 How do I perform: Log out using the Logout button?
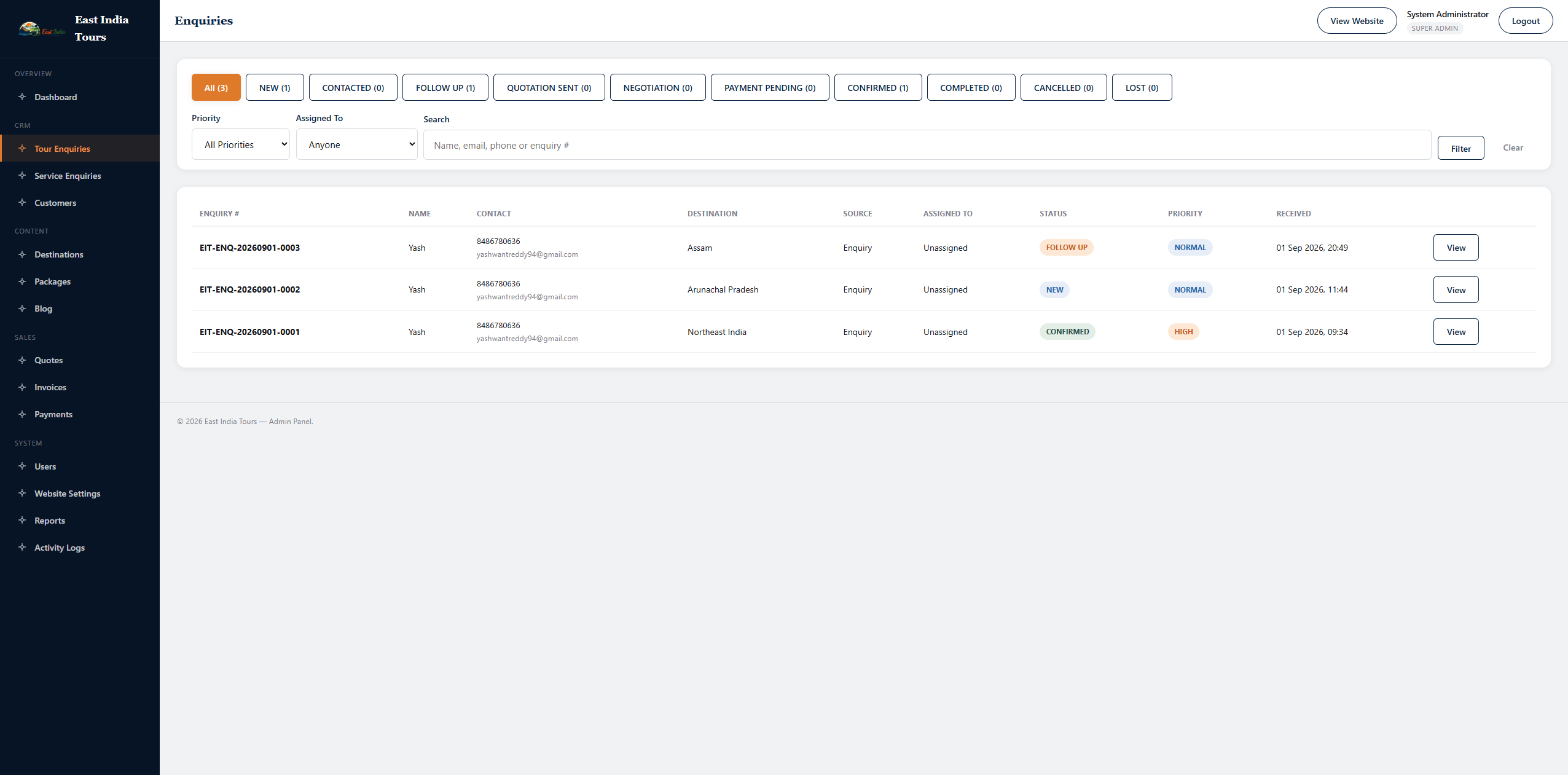coord(1525,21)
